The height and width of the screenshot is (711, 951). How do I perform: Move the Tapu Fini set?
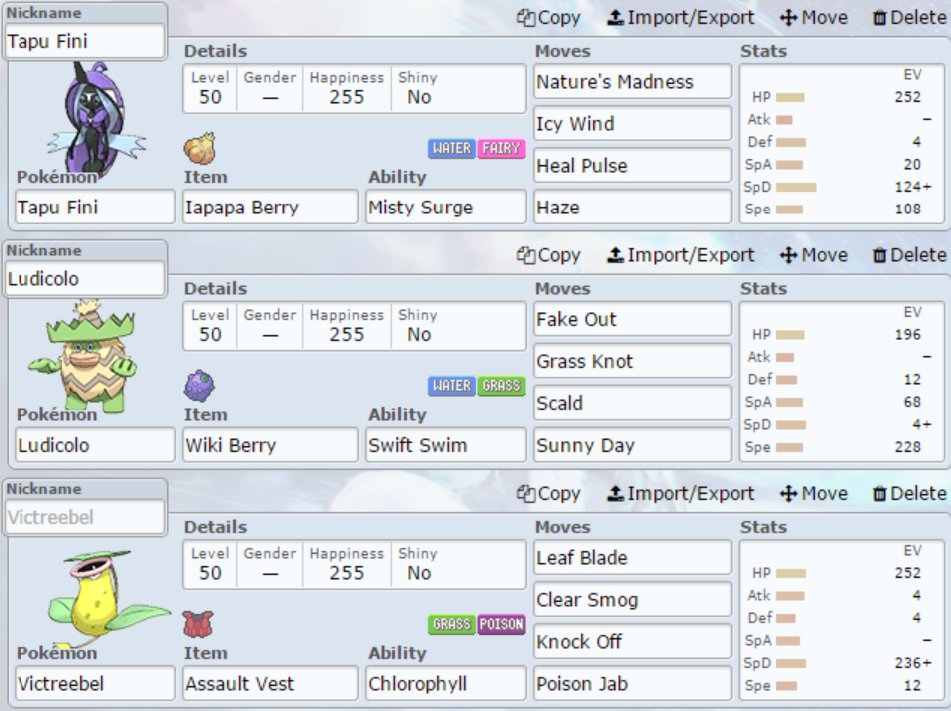[x=814, y=18]
